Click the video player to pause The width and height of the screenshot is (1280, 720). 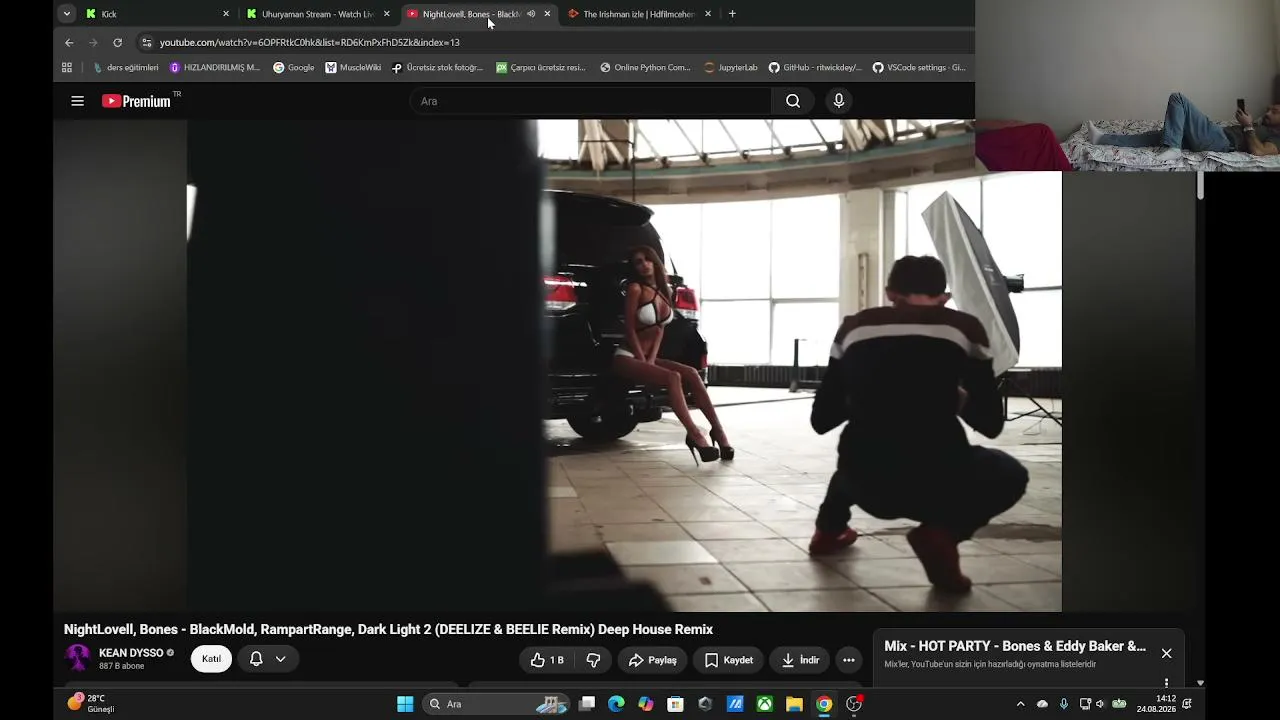624,365
